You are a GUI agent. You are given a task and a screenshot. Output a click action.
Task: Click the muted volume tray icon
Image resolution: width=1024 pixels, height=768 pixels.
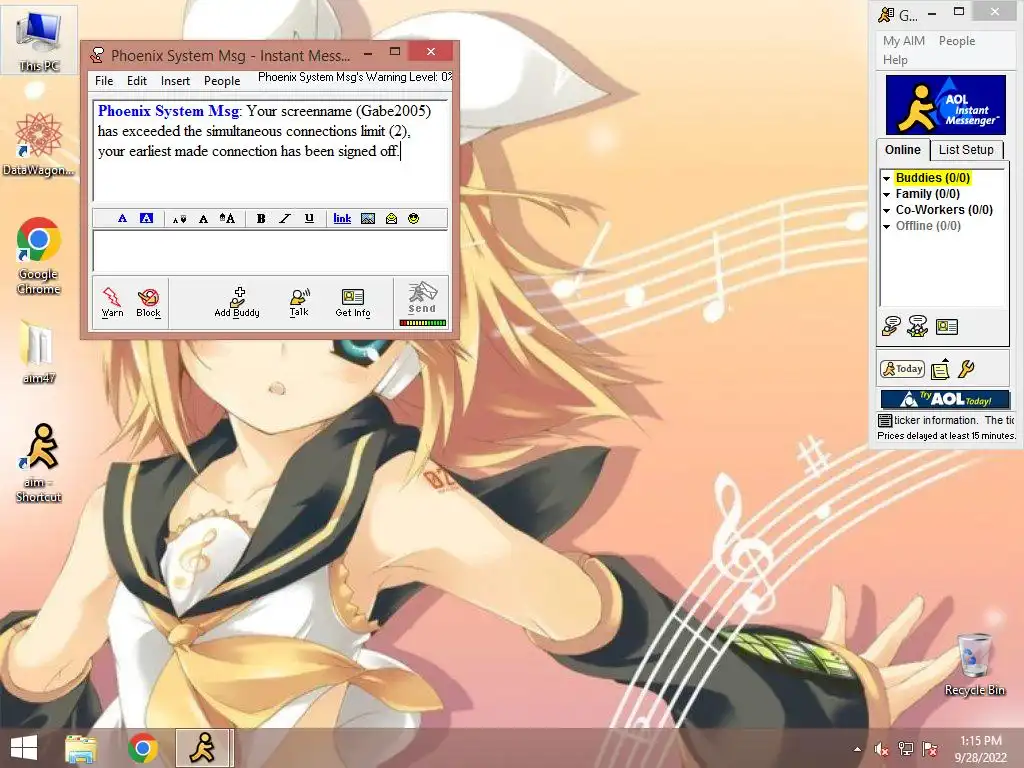point(882,749)
